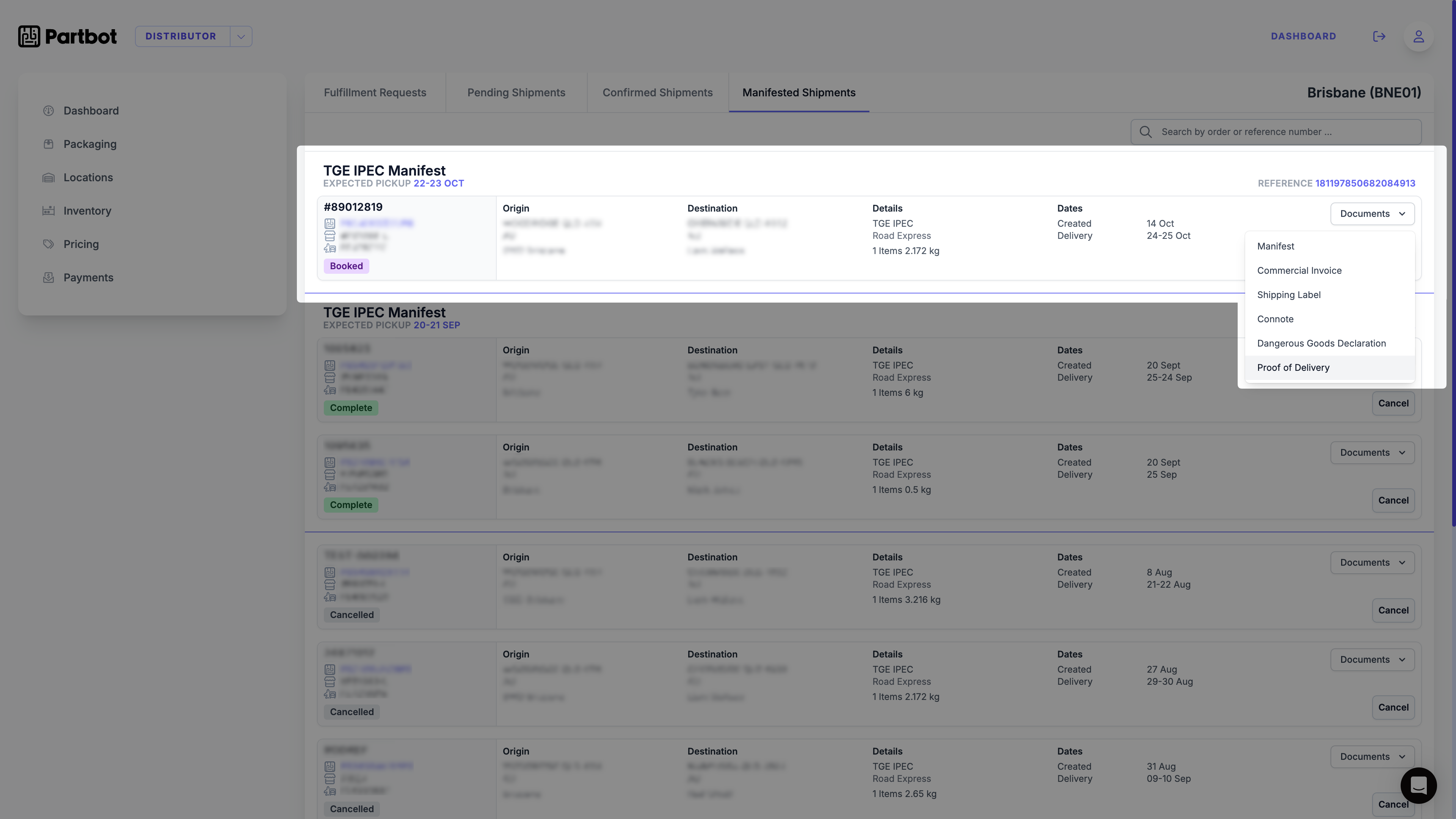This screenshot has width=1456, height=819.
Task: Open the user profile icon
Action: 1418,36
